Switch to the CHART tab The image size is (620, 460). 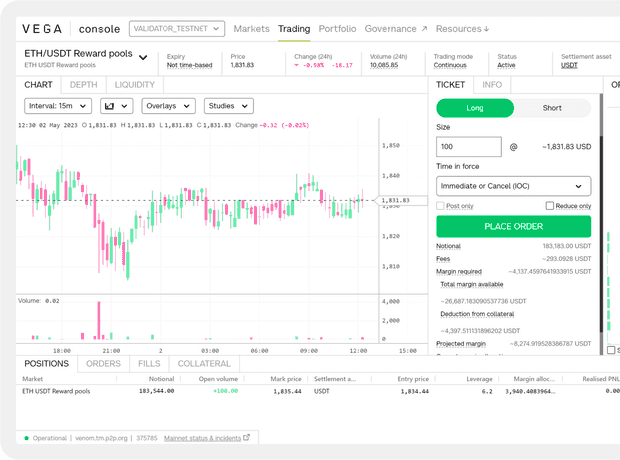coord(38,85)
